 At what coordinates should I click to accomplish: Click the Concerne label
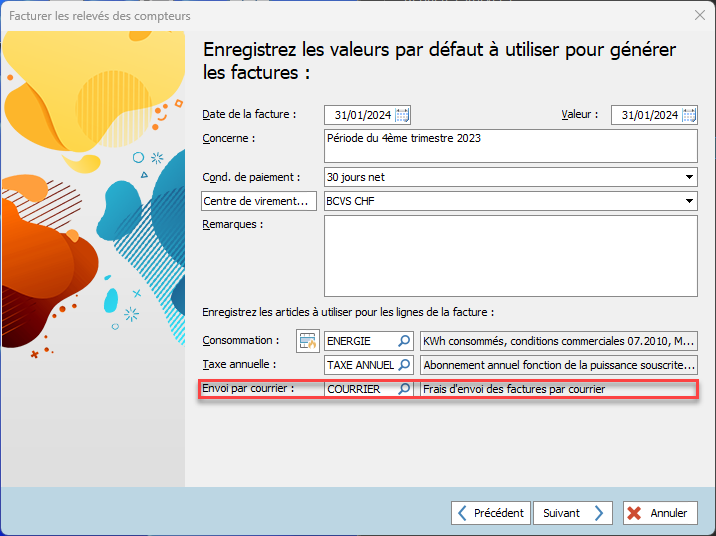(x=228, y=138)
